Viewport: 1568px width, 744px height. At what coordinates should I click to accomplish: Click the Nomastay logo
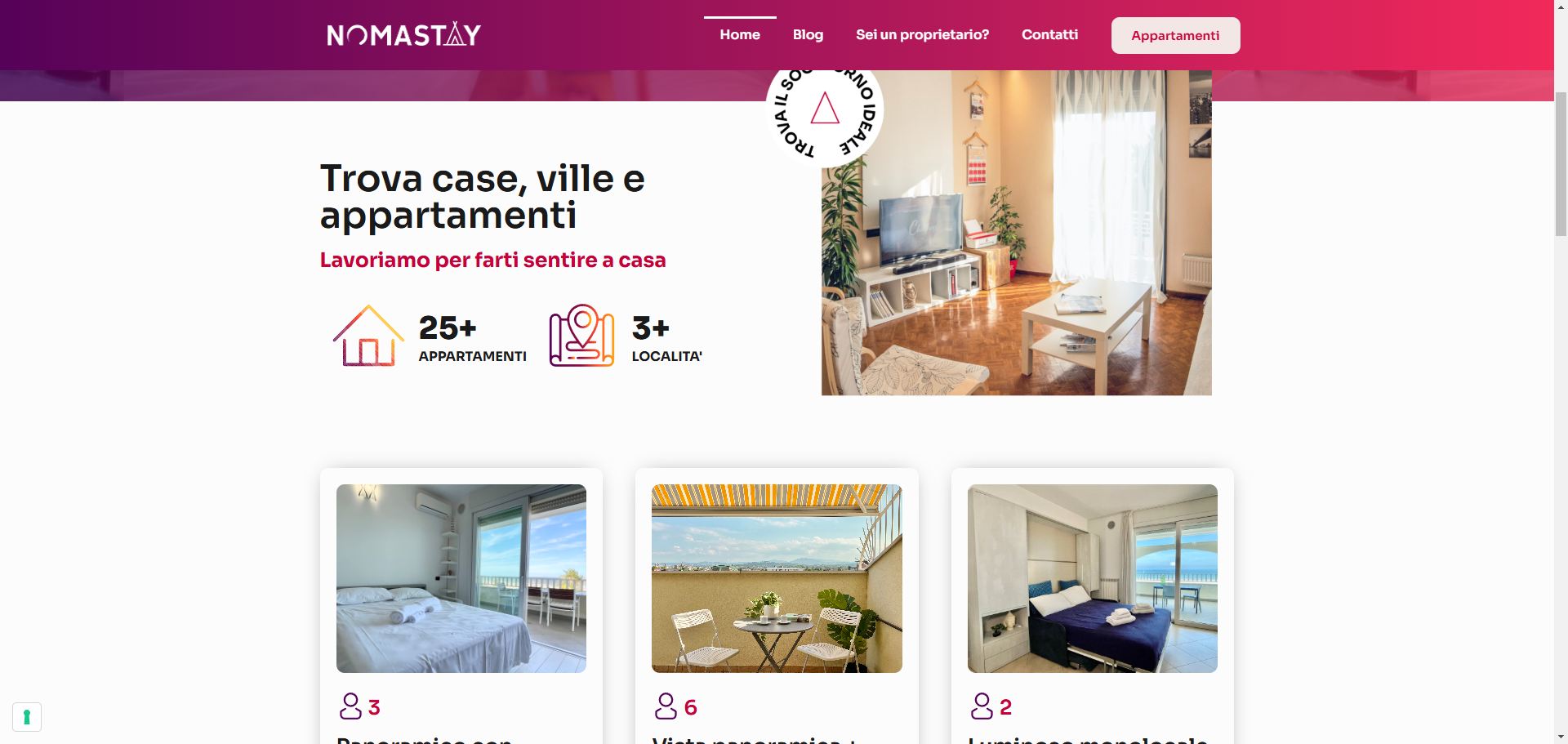(403, 34)
